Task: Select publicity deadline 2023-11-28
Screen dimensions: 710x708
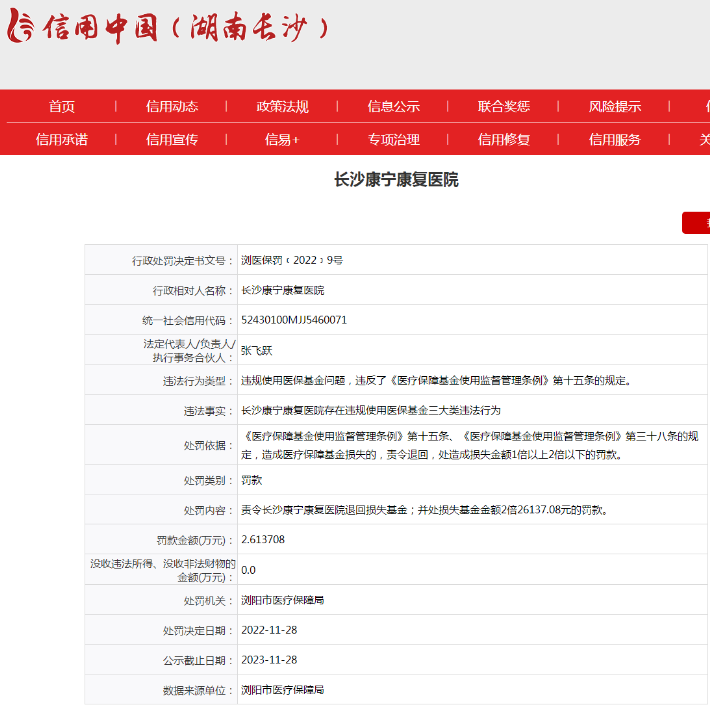Action: point(269,660)
